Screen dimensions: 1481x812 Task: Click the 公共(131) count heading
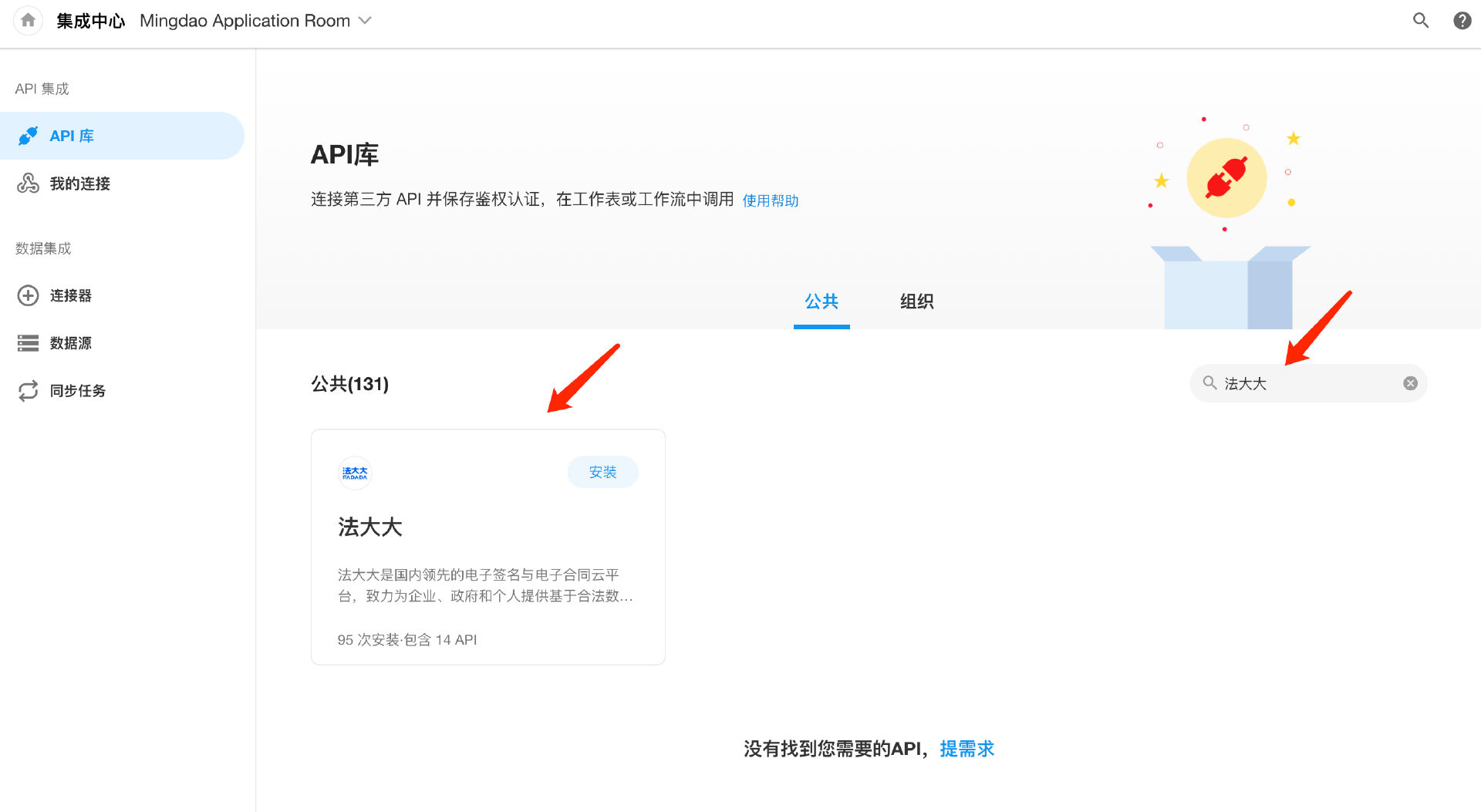350,384
